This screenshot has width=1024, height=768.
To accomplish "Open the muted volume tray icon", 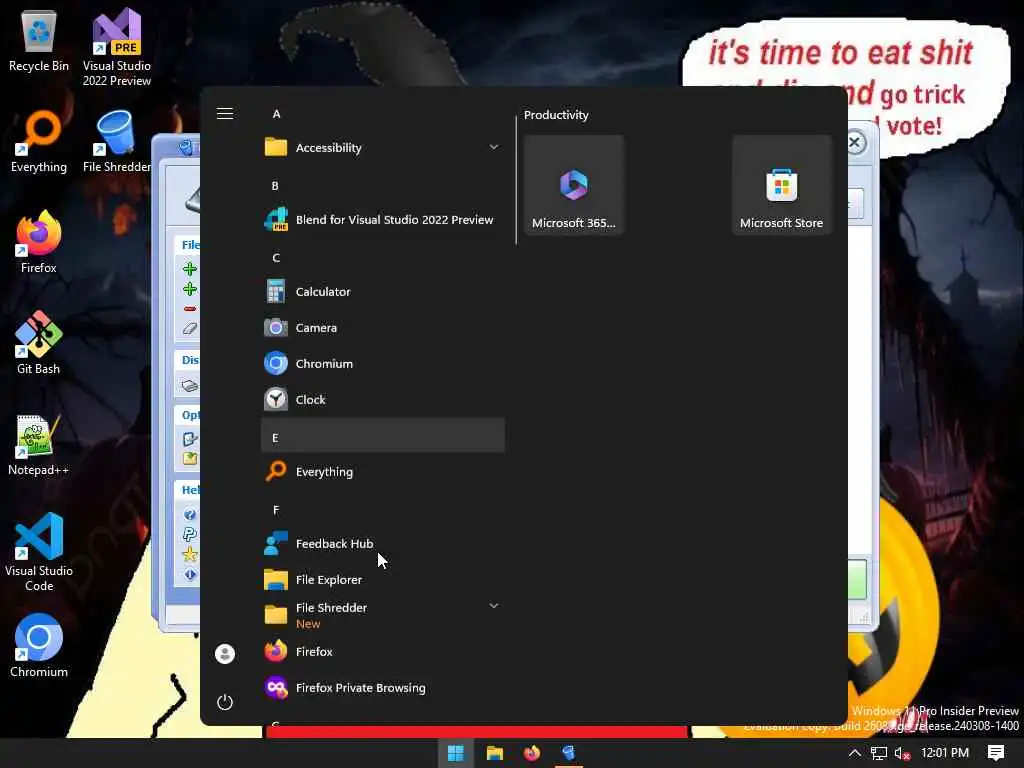I will [902, 753].
